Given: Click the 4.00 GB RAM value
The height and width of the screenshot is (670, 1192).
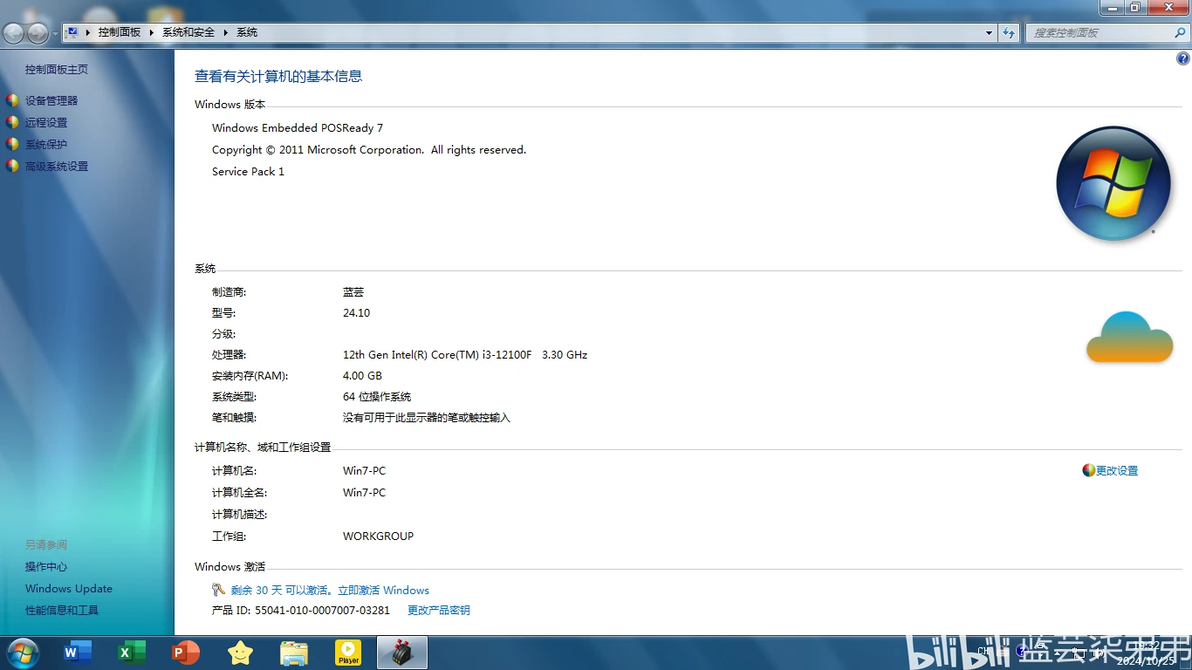Looking at the screenshot, I should click(x=363, y=376).
